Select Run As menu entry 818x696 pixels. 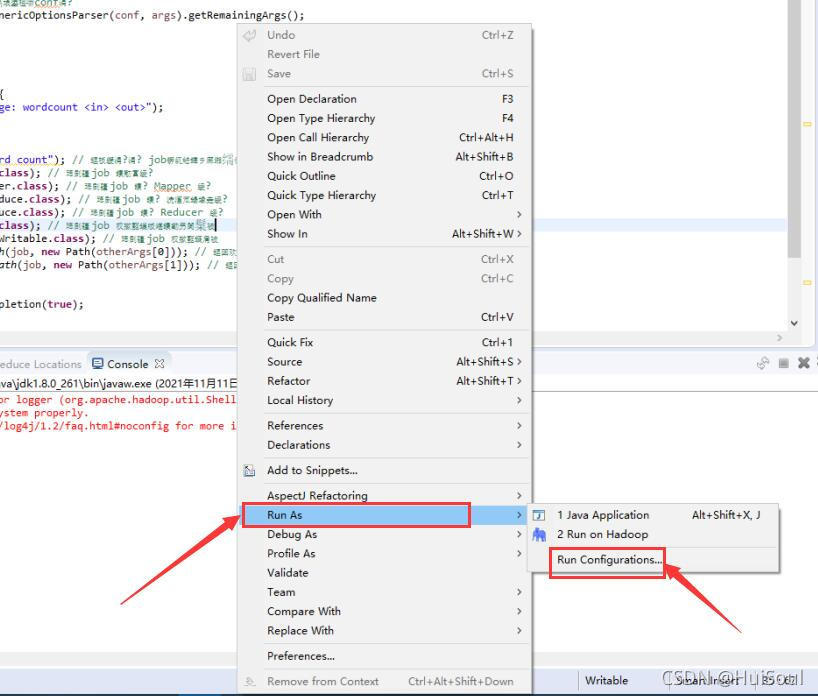coord(356,515)
